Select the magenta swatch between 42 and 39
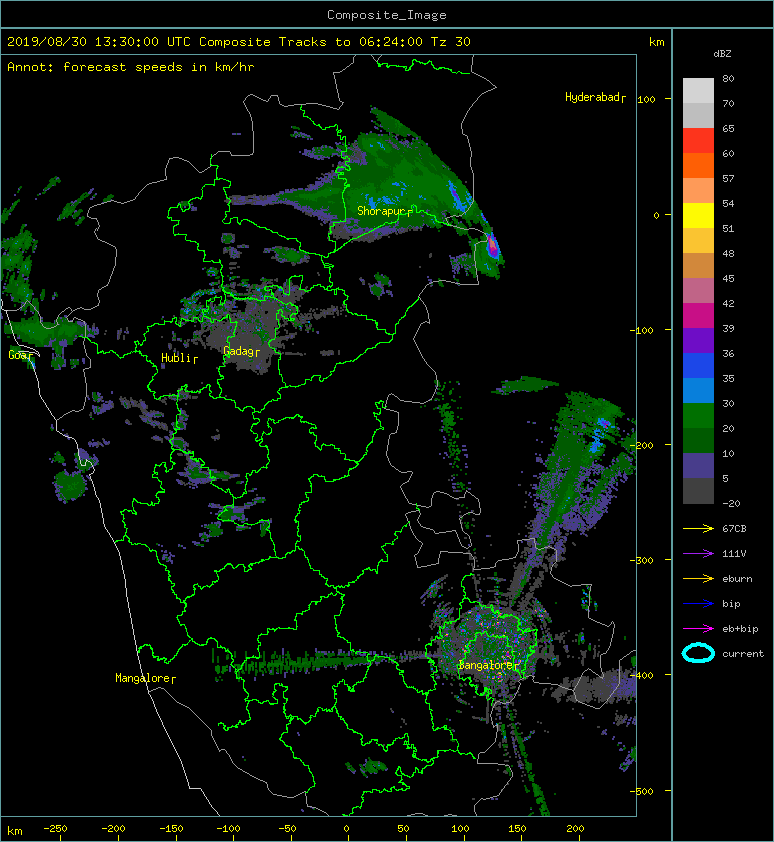Screen dimensions: 774x842 (x=698, y=315)
